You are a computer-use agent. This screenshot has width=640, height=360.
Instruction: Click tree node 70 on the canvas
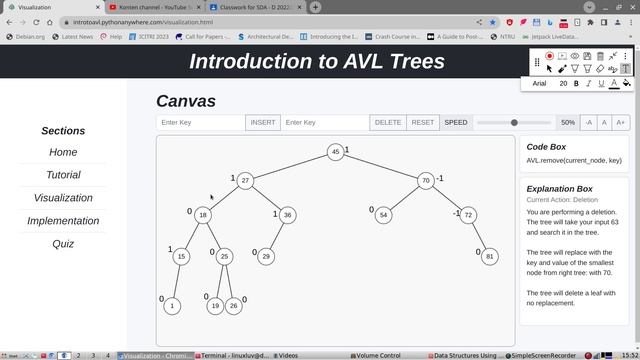tap(426, 180)
